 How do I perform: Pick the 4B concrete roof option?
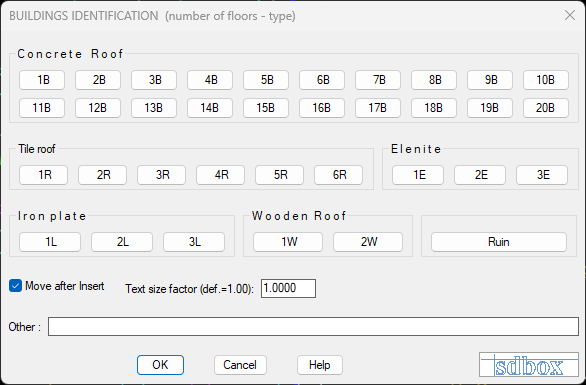pyautogui.click(x=210, y=80)
